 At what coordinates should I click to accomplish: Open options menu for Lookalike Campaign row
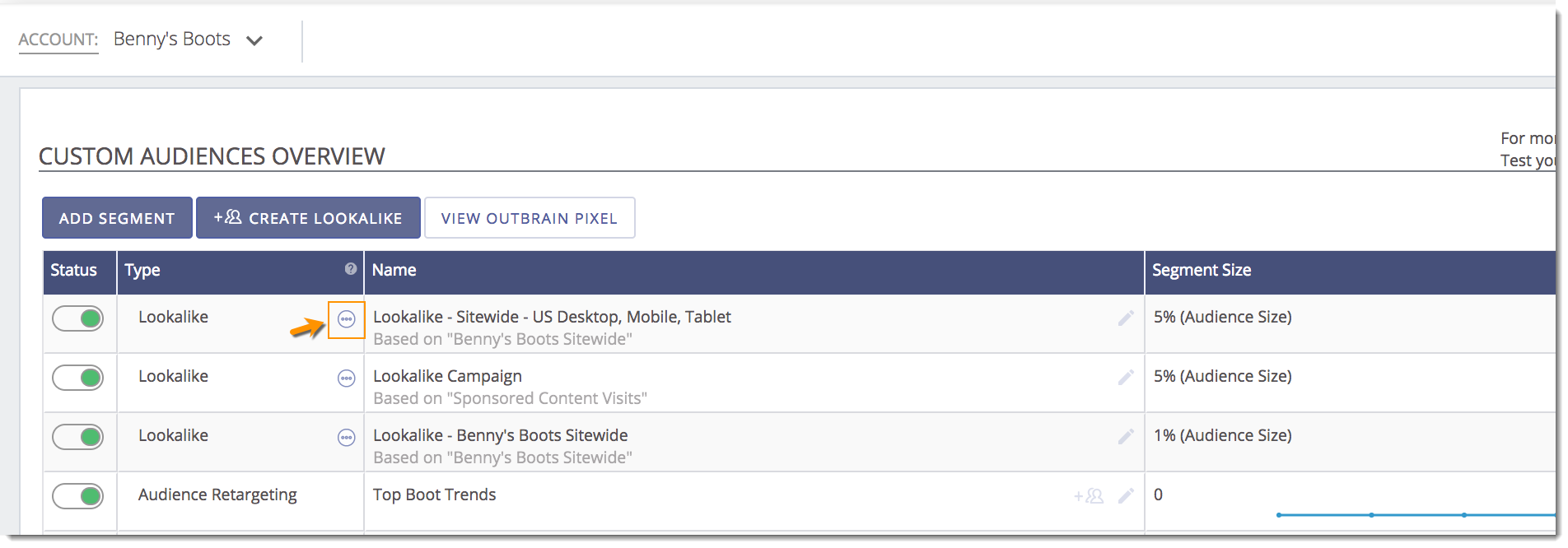(346, 378)
